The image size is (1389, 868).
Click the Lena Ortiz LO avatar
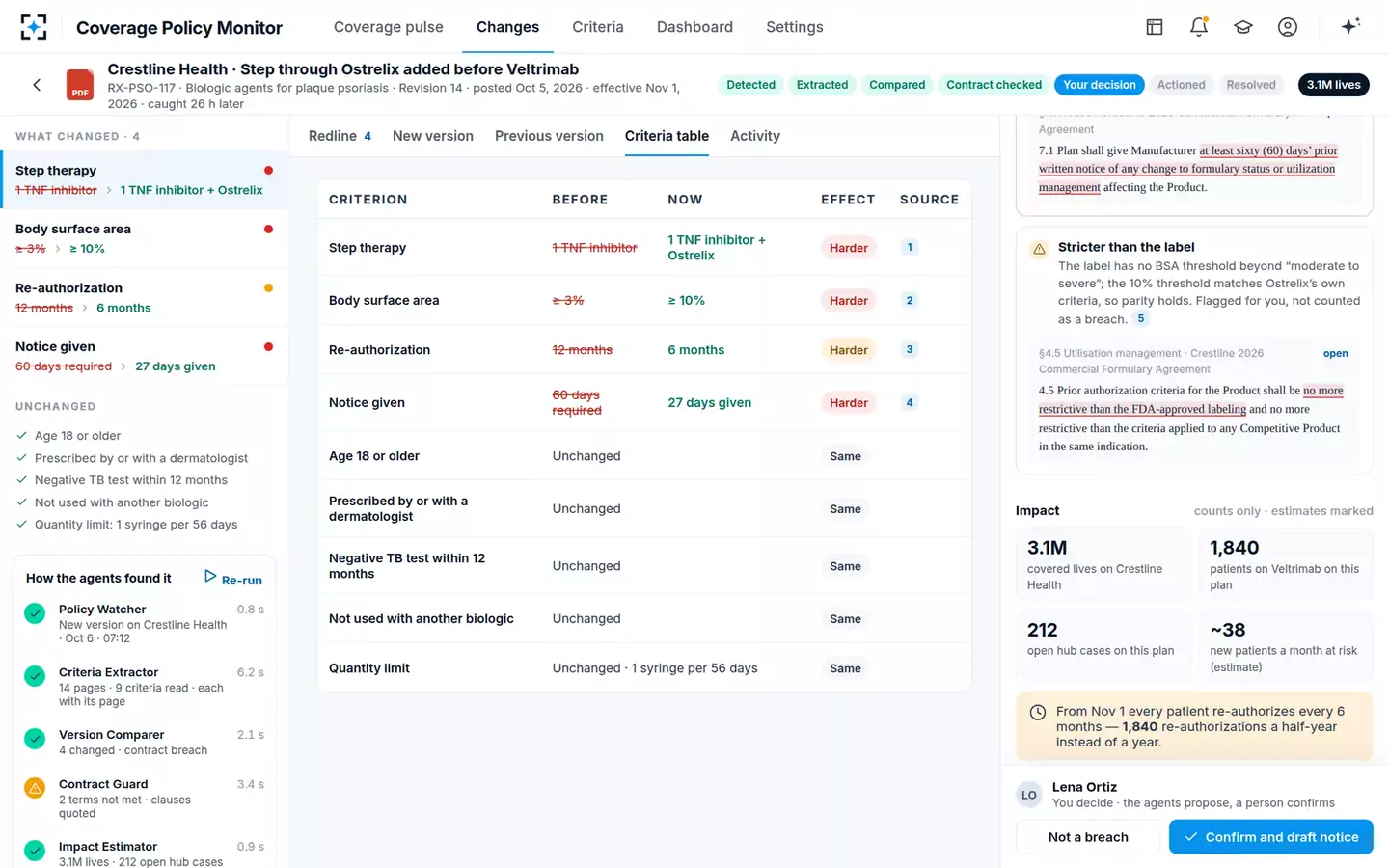click(1029, 795)
